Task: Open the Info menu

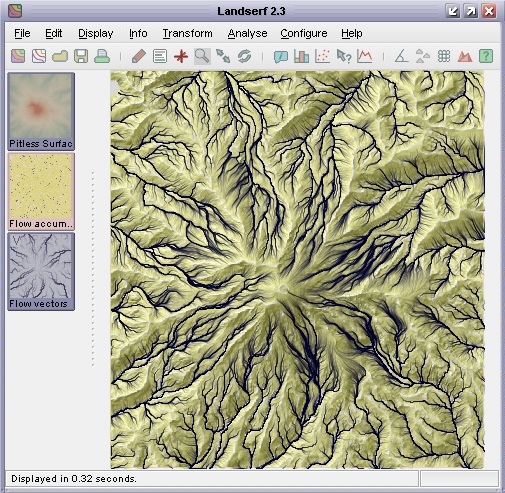Action: pyautogui.click(x=138, y=33)
